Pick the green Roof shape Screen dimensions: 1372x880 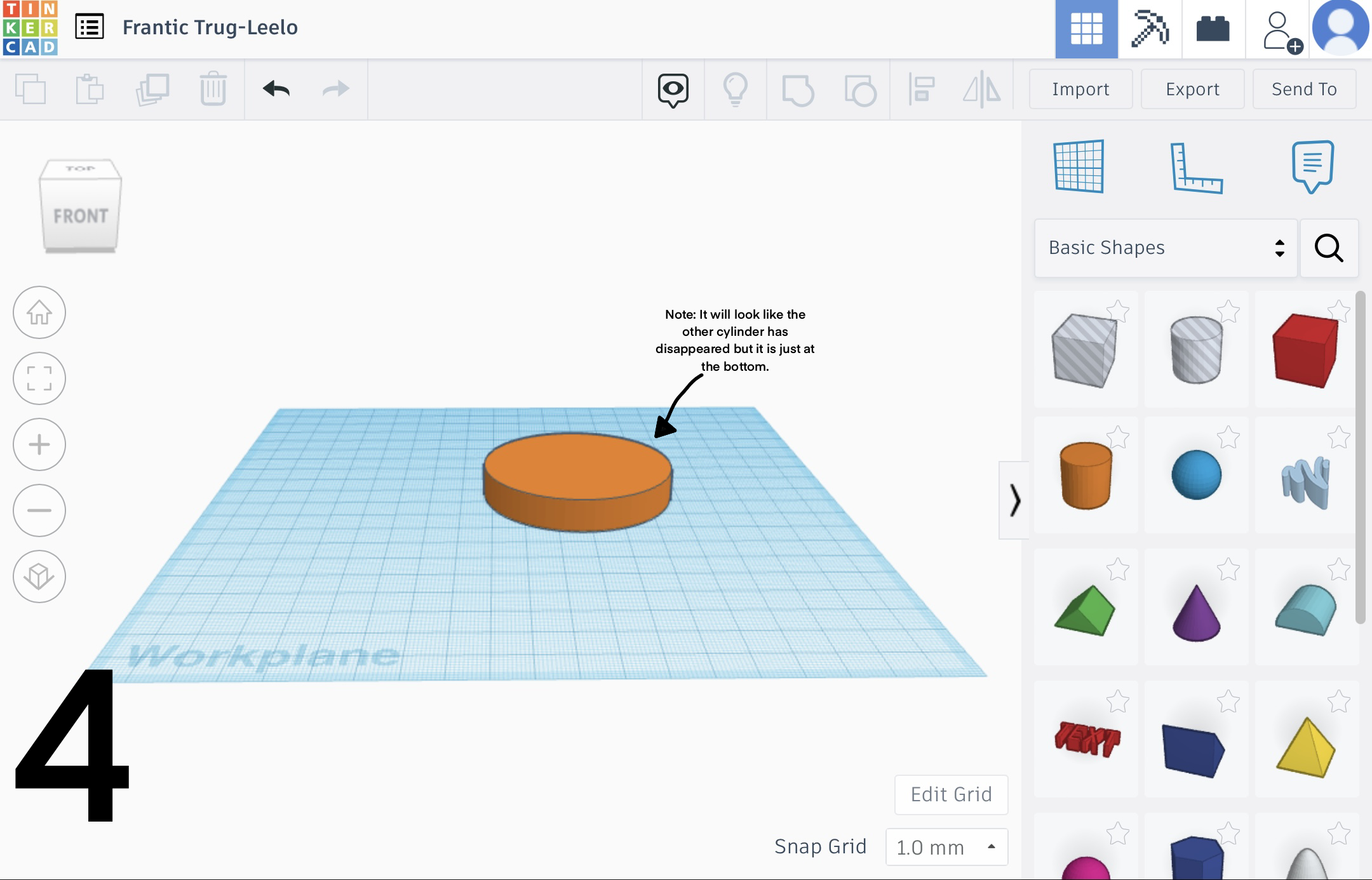(1085, 611)
